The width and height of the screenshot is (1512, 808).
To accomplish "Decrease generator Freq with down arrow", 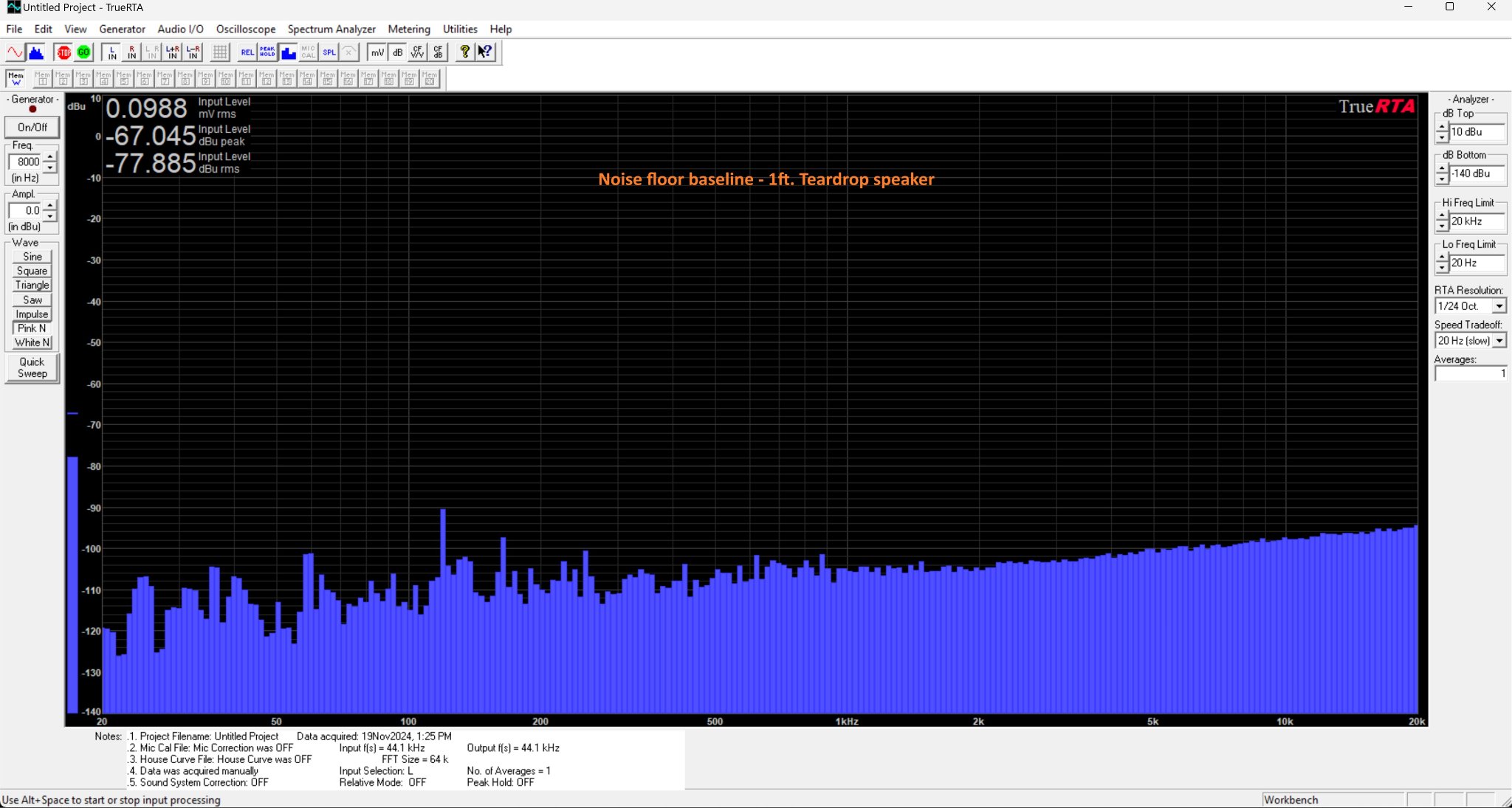I will point(49,167).
